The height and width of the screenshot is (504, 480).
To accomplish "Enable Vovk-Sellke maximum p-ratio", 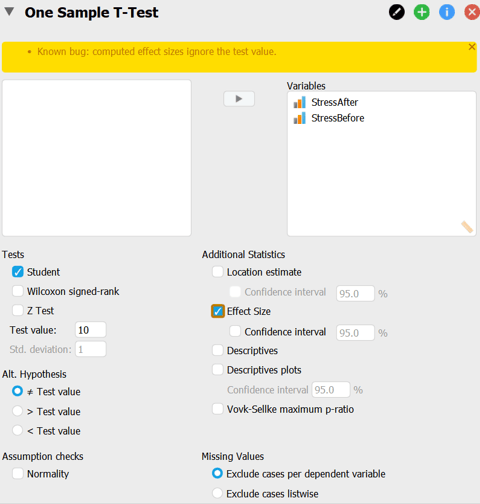I will (218, 409).
